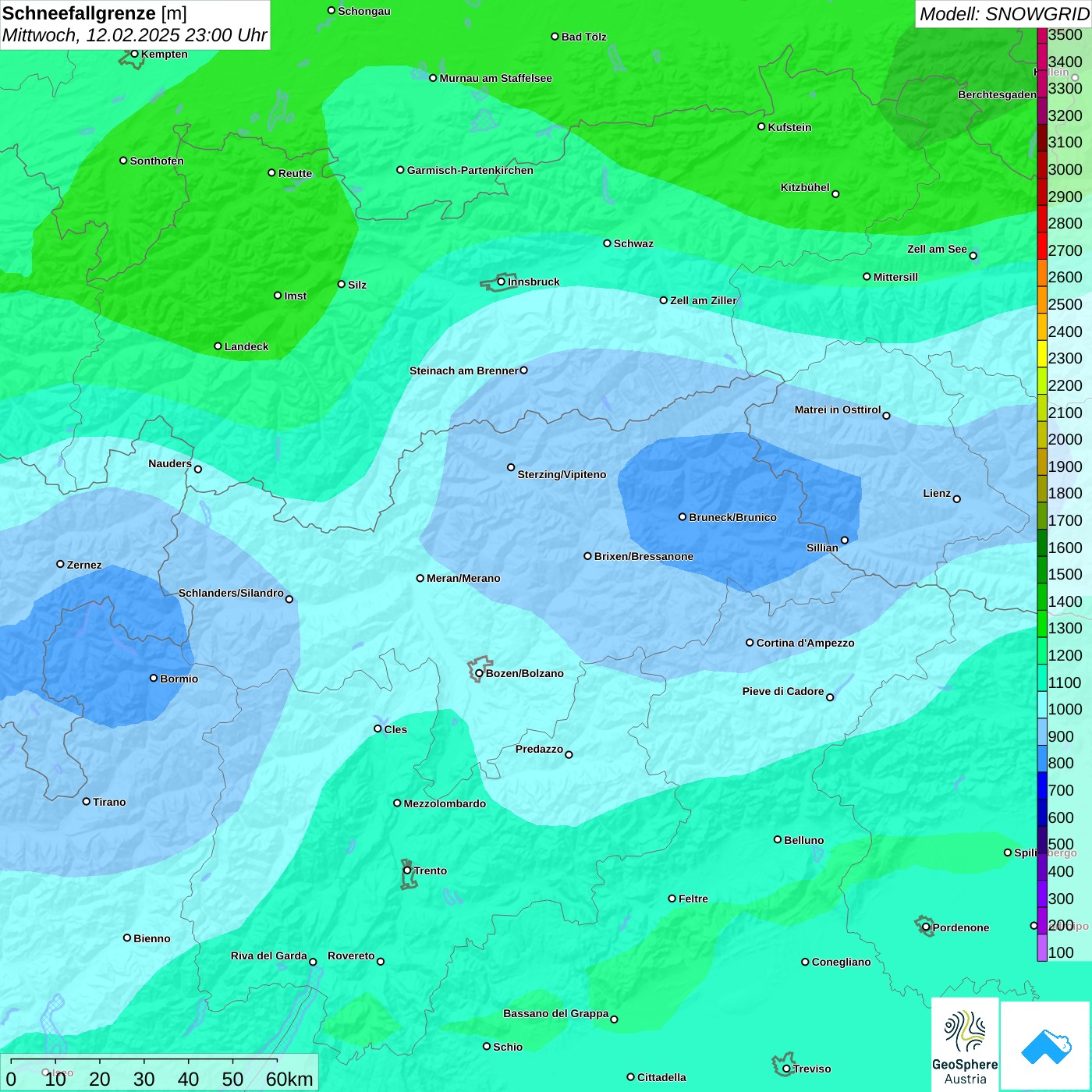Click the Modell: SNOWGRID label
Image resolution: width=1092 pixels, height=1092 pixels.
[1004, 14]
